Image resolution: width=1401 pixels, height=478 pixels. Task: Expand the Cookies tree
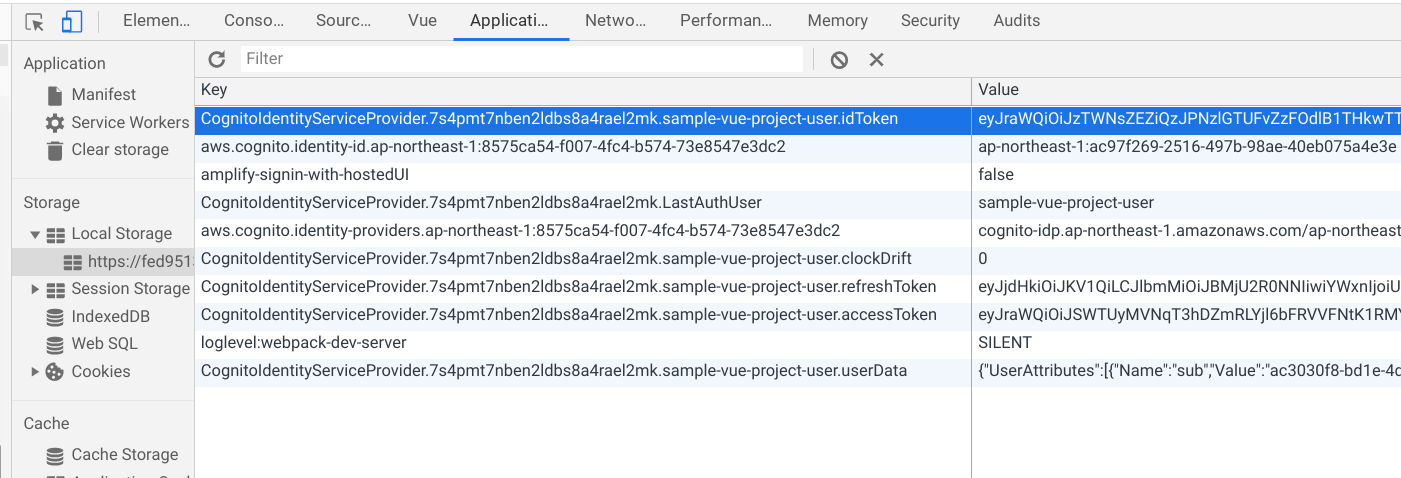[x=36, y=371]
